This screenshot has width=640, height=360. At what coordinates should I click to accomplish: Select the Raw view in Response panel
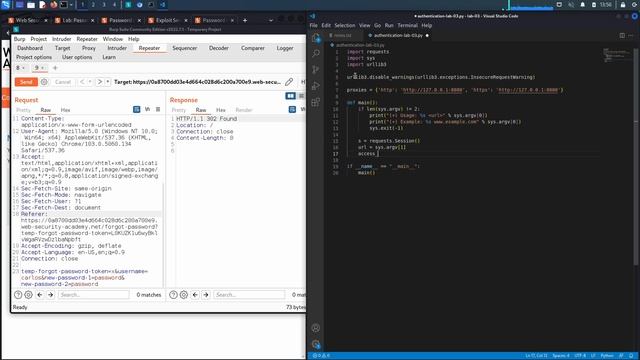(x=201, y=110)
